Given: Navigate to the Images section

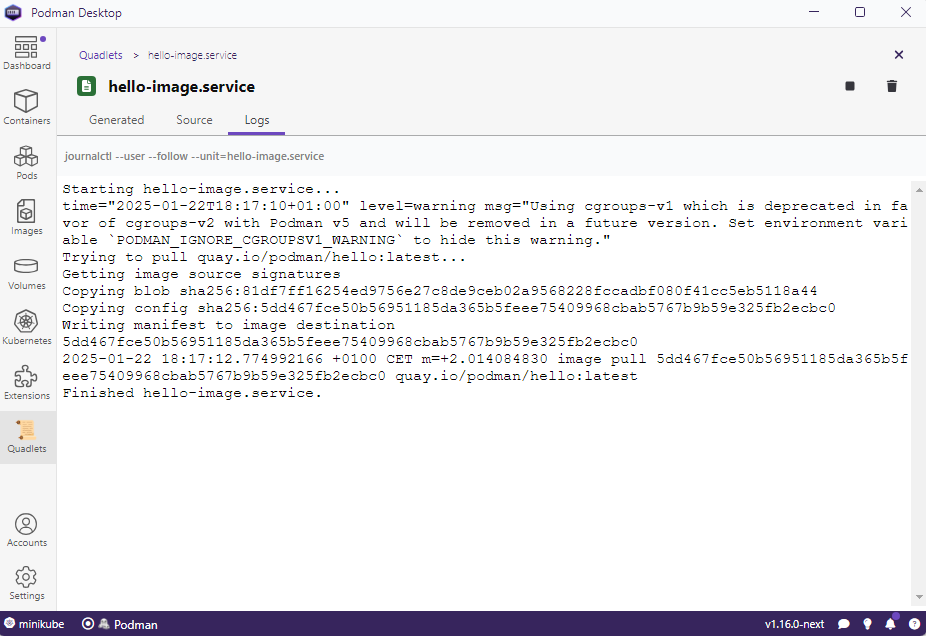Looking at the screenshot, I should 26,218.
